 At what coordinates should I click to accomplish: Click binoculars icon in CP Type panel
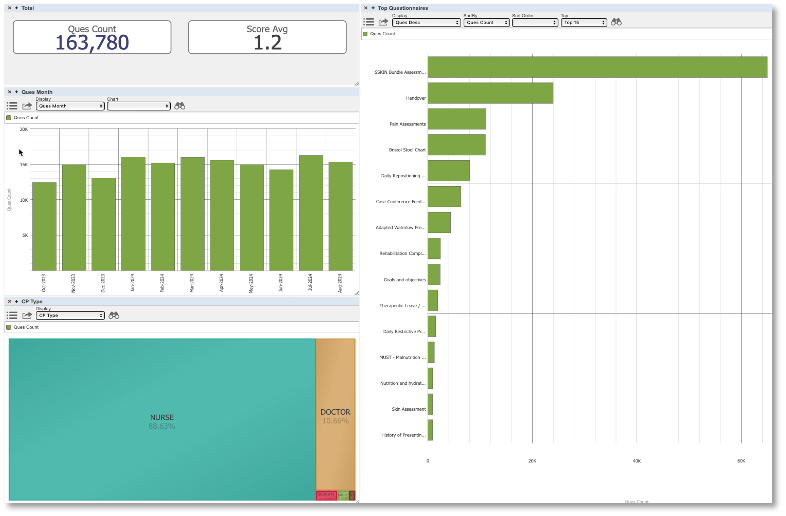(x=114, y=315)
